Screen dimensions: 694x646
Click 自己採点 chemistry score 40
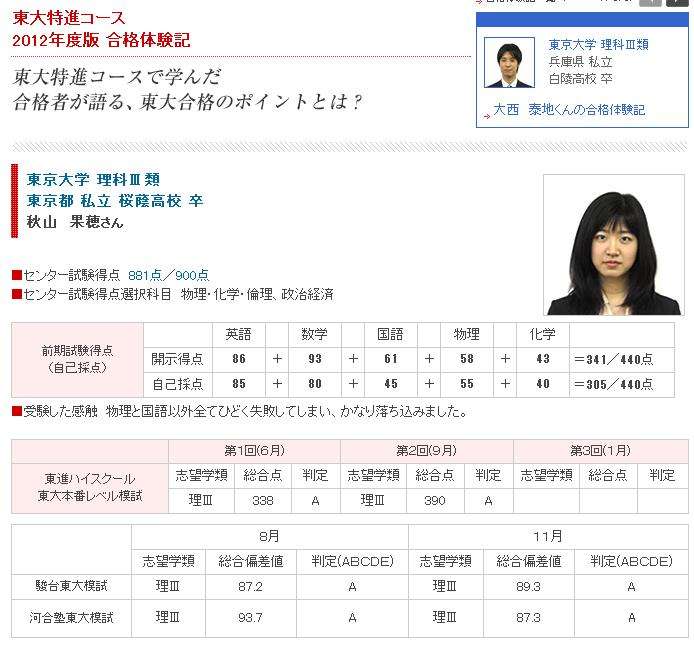543,384
